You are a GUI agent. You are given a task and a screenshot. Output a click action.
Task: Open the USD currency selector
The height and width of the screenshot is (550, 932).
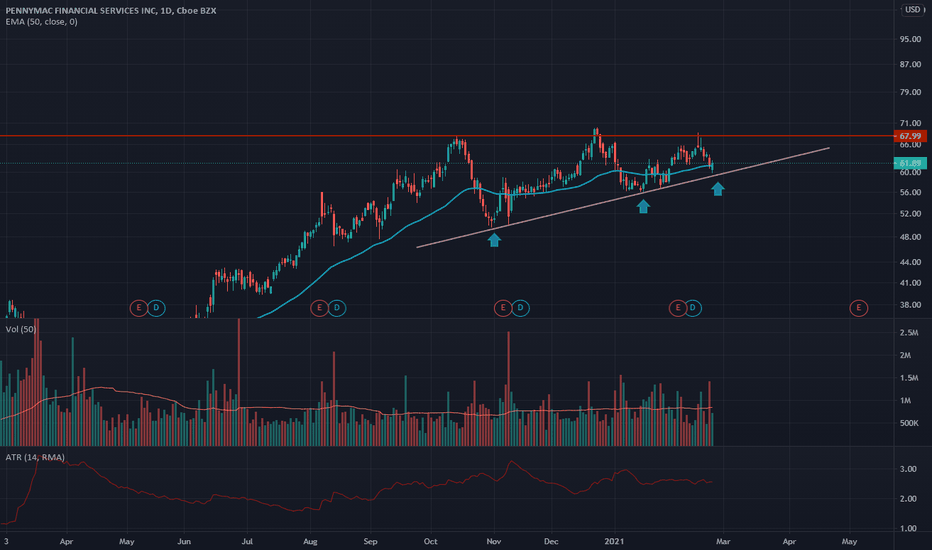point(913,10)
